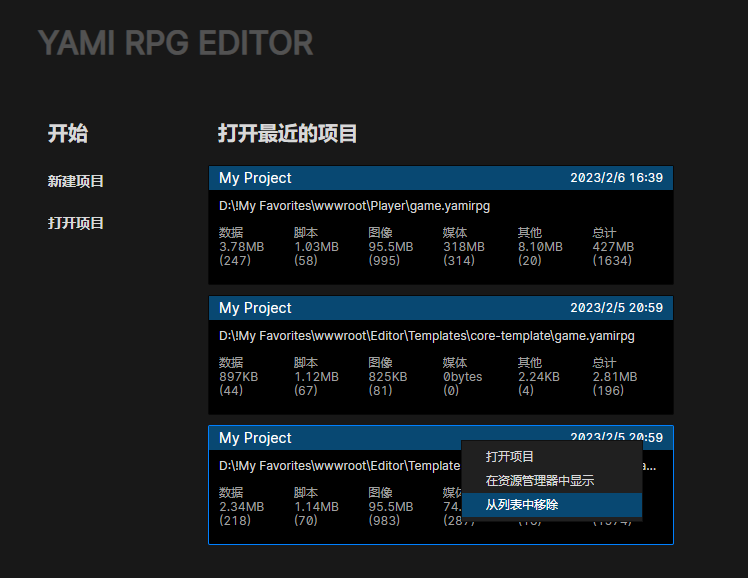
Task: Click the 1.03MB script size value
Action: (x=316, y=247)
